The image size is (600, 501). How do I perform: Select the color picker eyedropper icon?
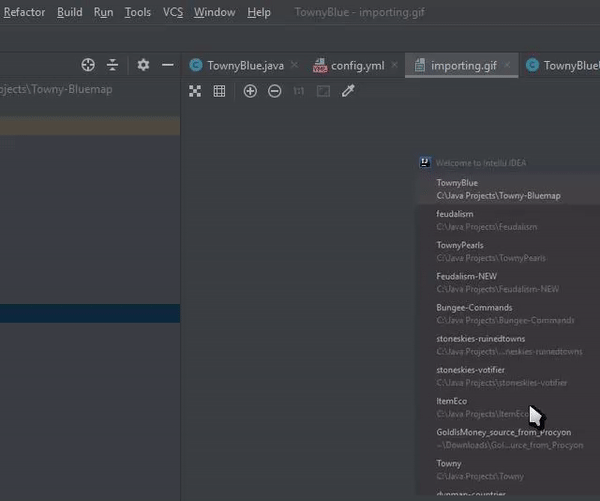coord(348,91)
